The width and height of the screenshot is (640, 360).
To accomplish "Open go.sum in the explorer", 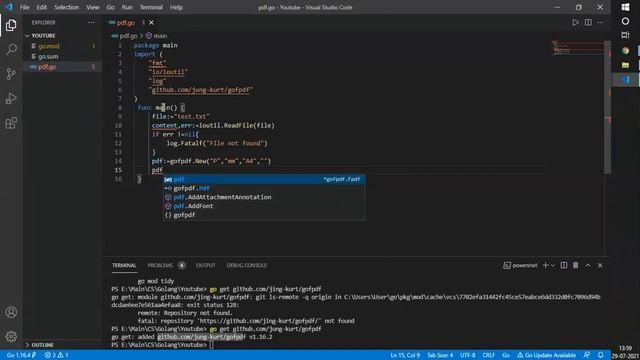I will pyautogui.click(x=62, y=56).
